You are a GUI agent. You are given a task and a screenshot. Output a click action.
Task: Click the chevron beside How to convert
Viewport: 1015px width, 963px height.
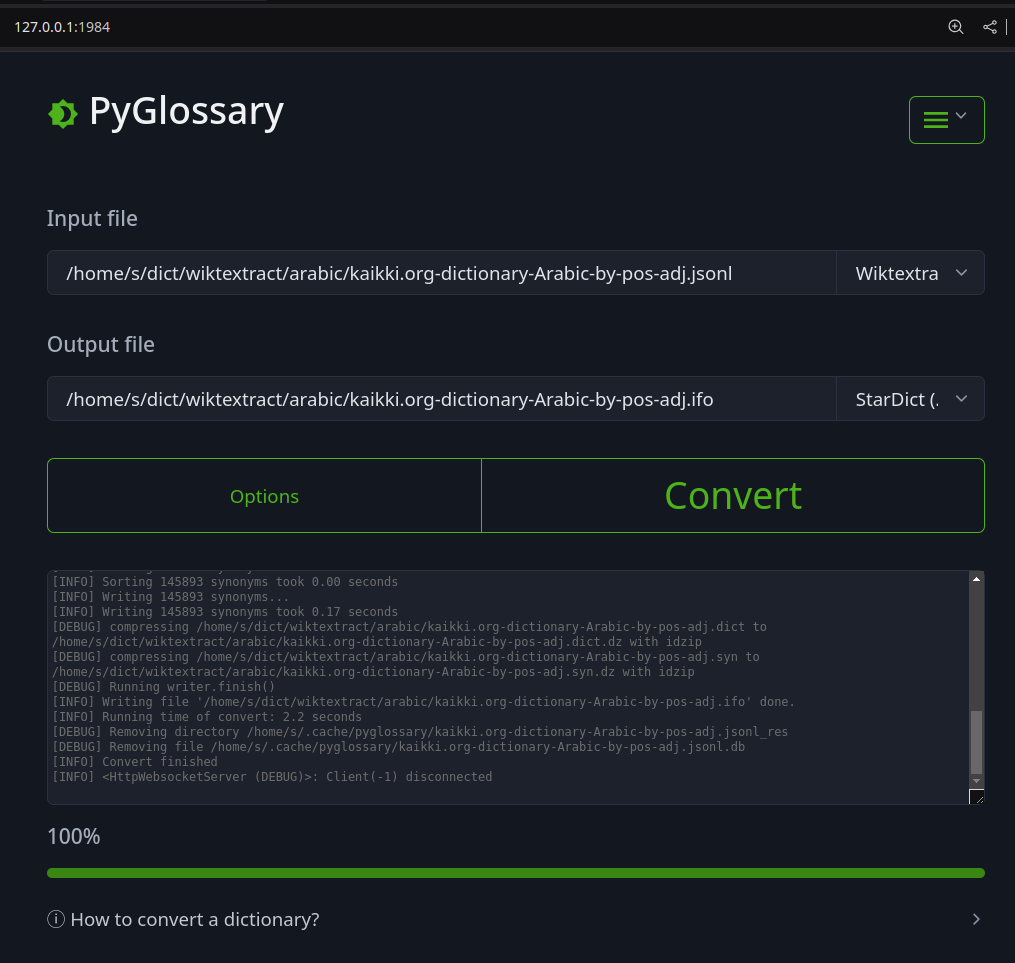(976, 919)
